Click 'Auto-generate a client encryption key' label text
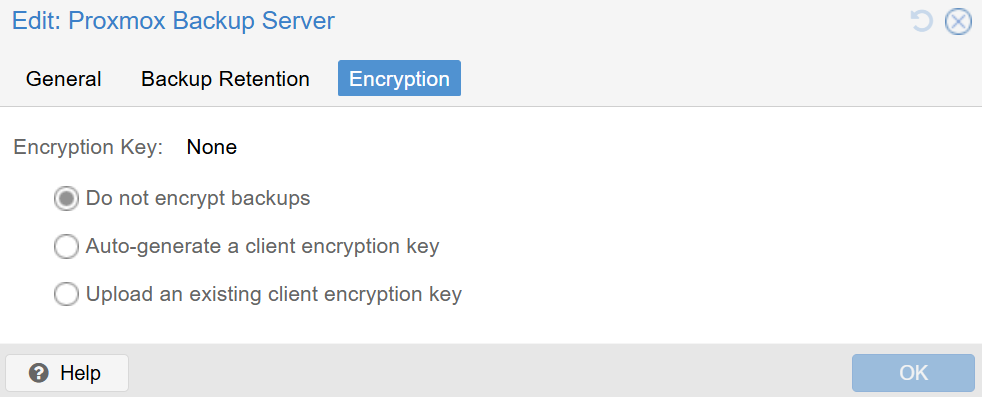 [x=262, y=246]
